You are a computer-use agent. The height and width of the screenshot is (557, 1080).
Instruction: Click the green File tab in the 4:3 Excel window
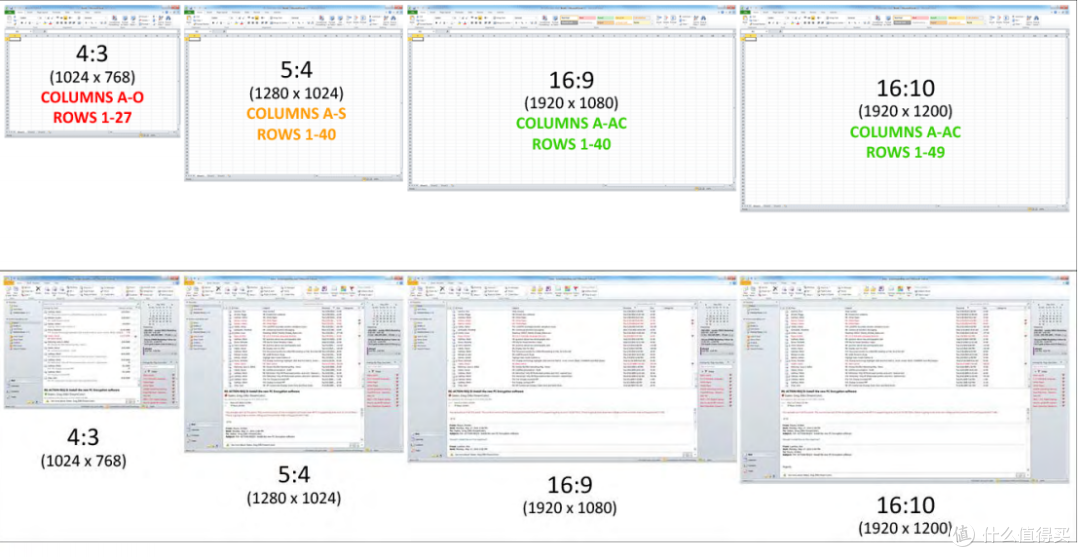[10, 12]
